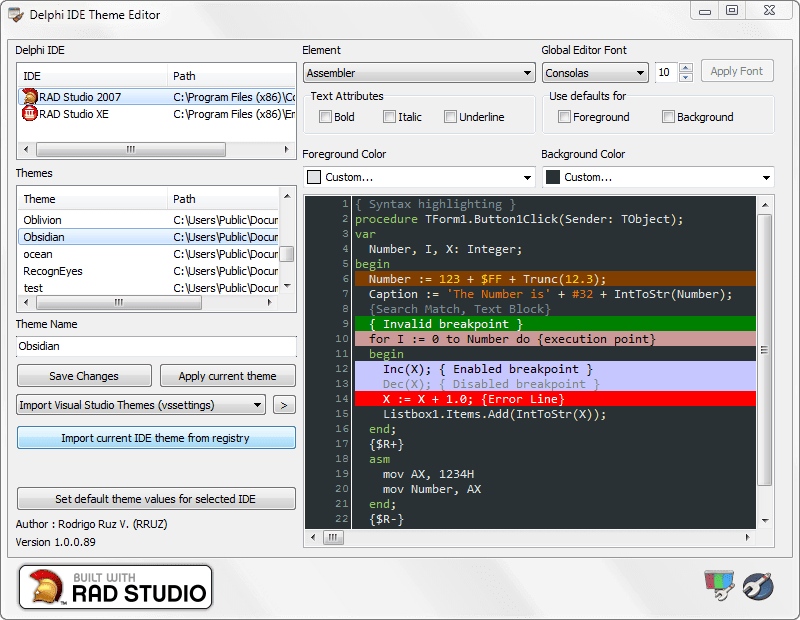This screenshot has height=620, width=800.
Task: Increase font size with up stepper arrow
Action: click(x=685, y=68)
